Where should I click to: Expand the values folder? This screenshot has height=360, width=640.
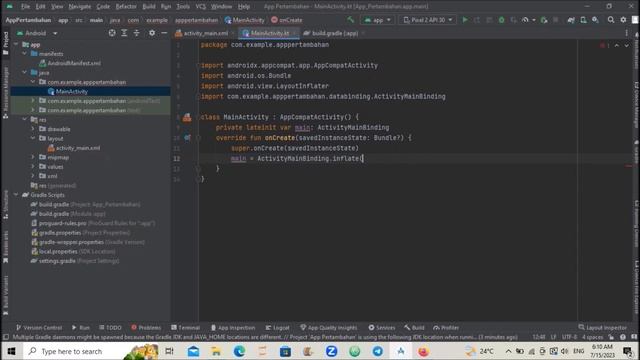33,167
